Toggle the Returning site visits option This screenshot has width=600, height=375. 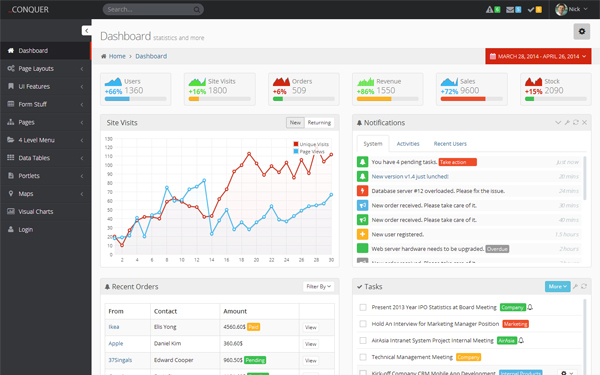pos(319,122)
